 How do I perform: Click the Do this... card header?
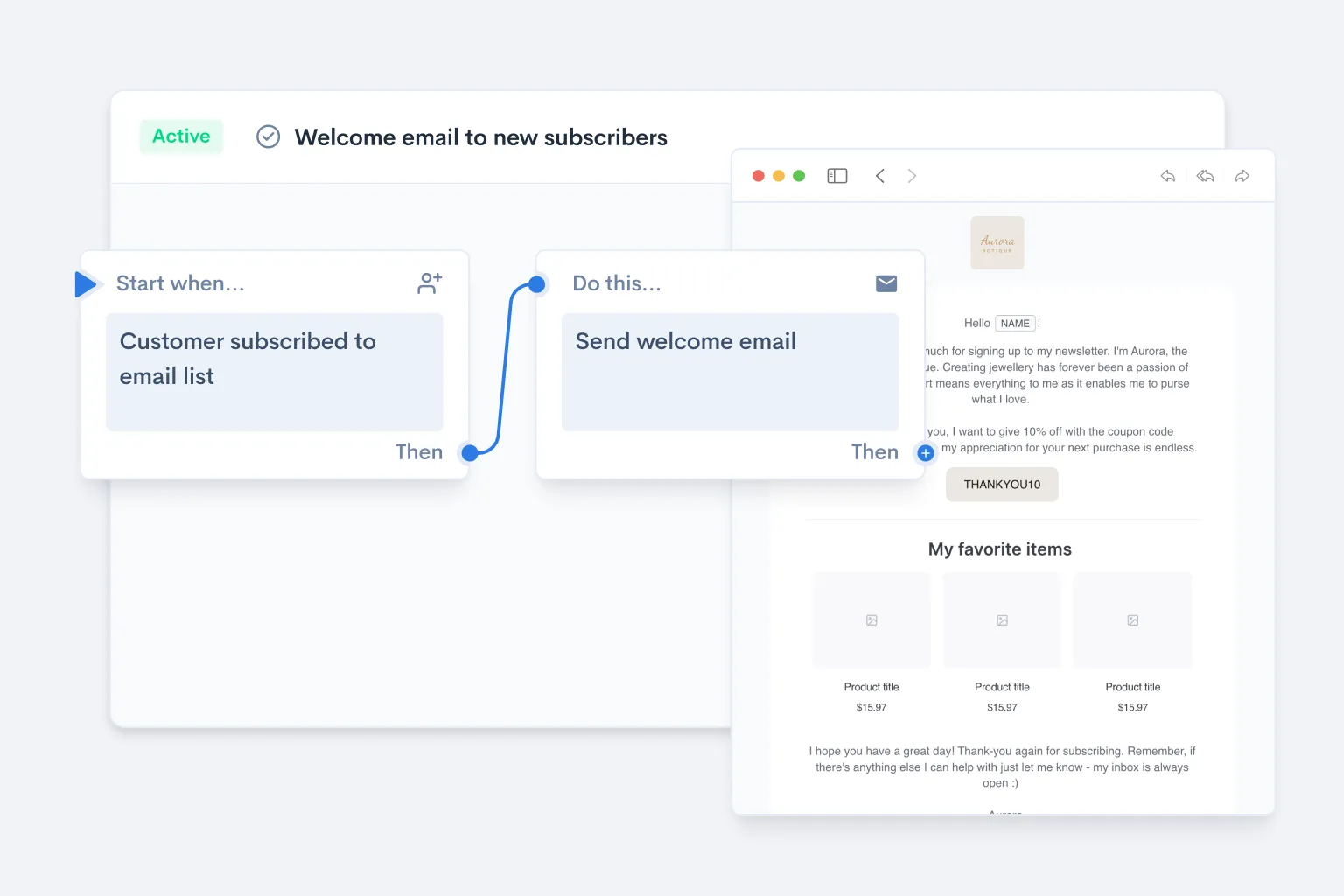(617, 283)
